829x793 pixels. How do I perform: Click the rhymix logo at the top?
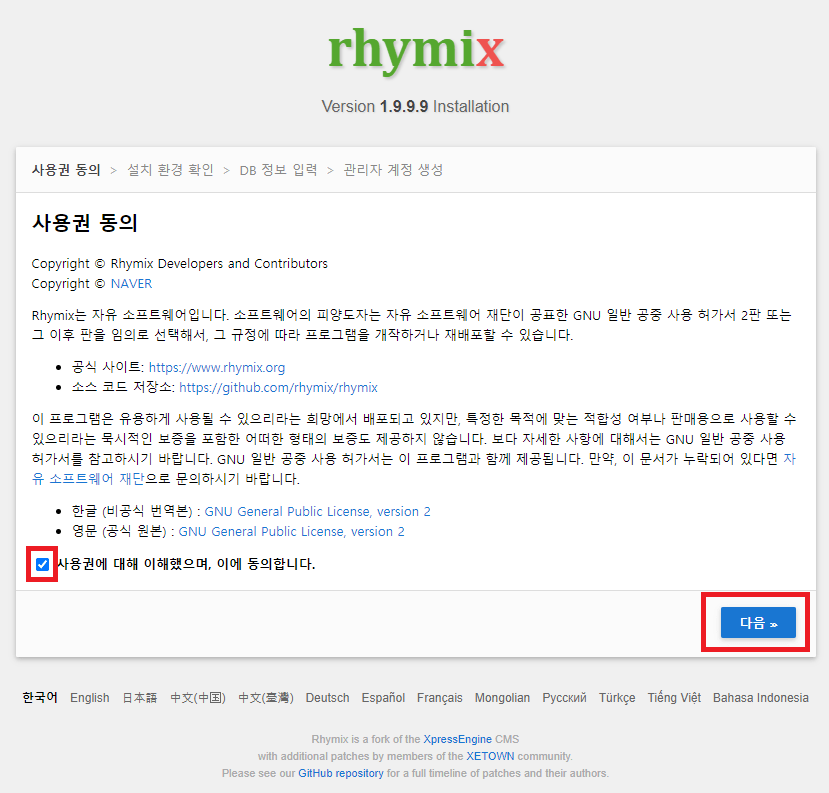[415, 49]
